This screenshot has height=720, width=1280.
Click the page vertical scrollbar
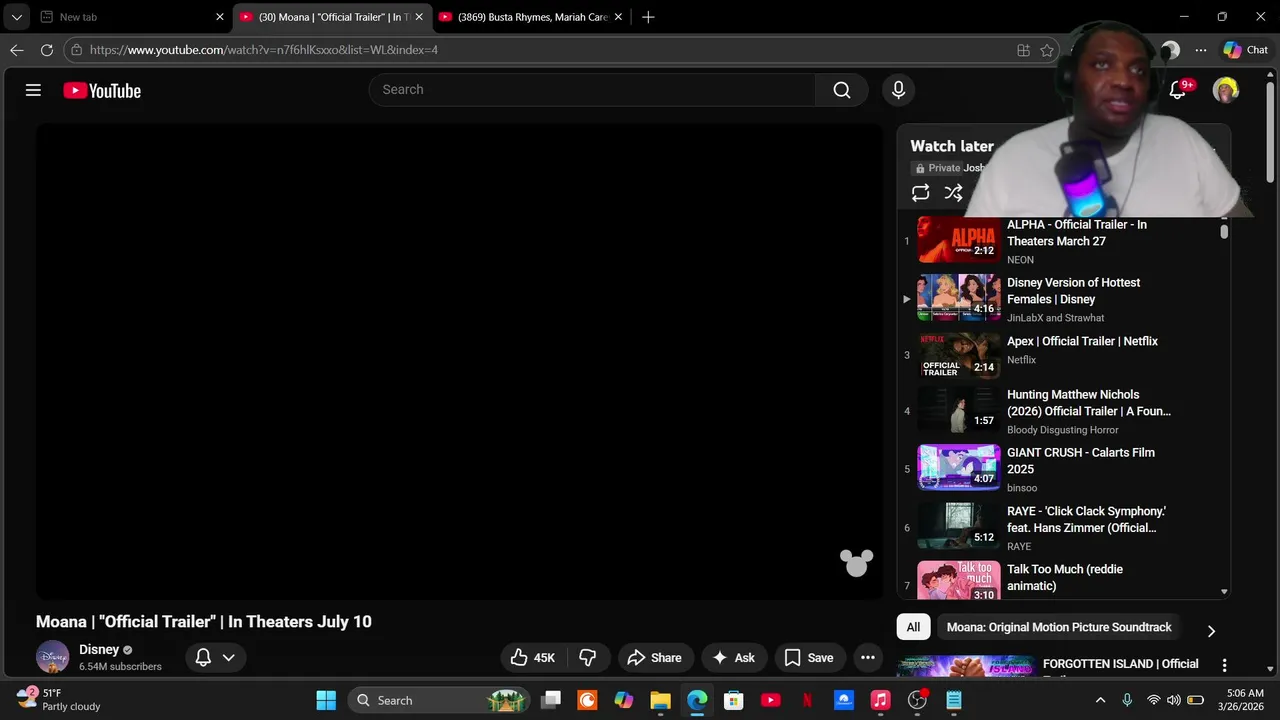pos(1271,130)
